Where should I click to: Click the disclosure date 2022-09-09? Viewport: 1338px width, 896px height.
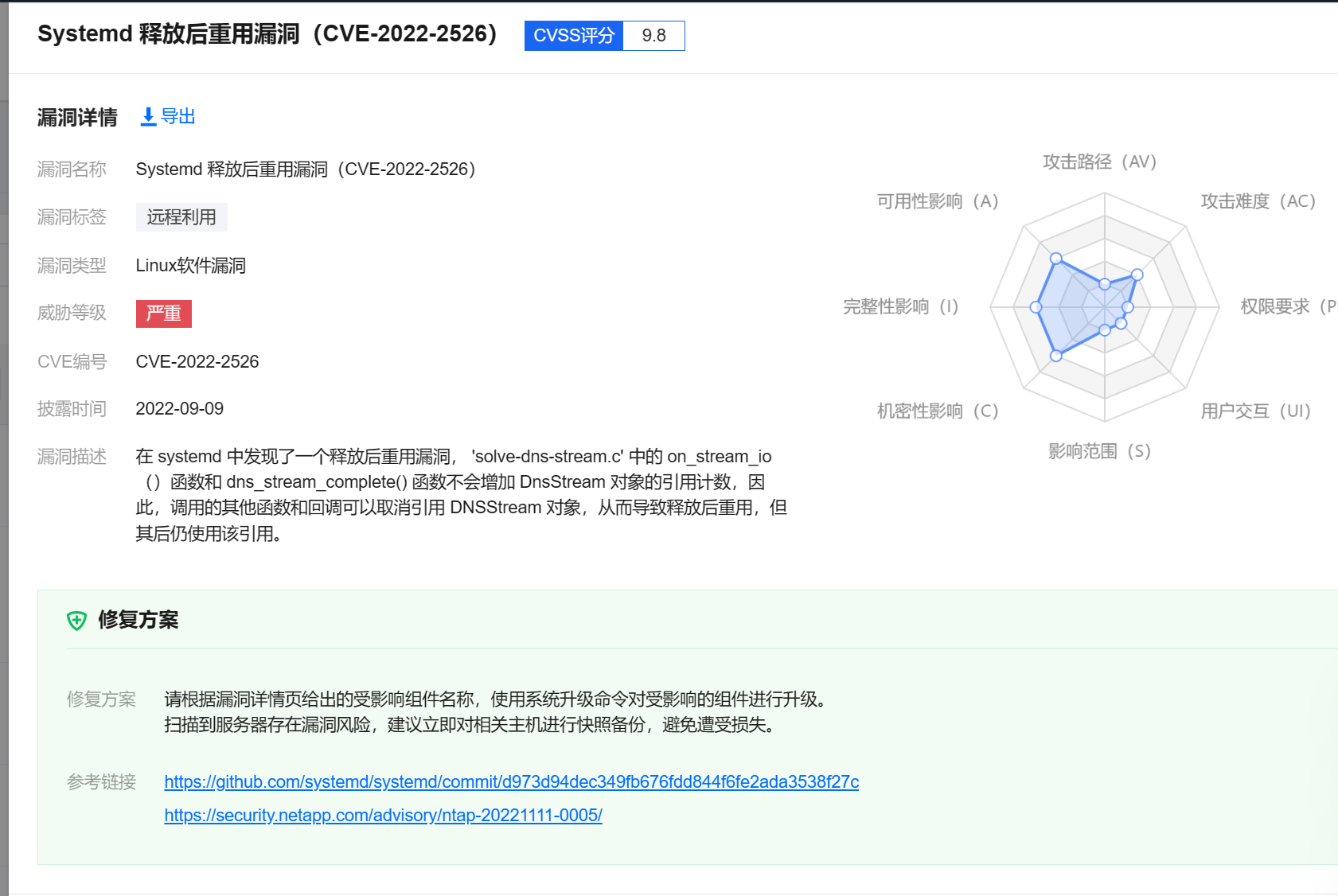point(180,409)
